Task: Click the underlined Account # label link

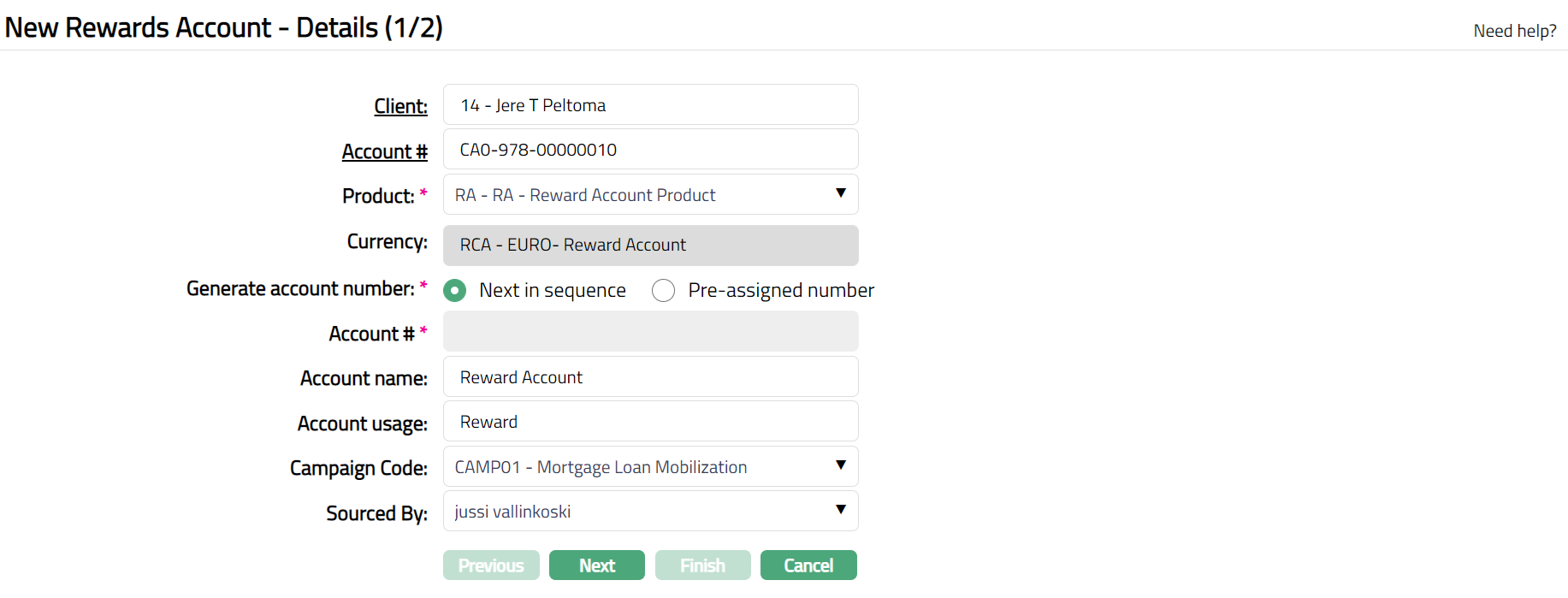Action: [384, 151]
